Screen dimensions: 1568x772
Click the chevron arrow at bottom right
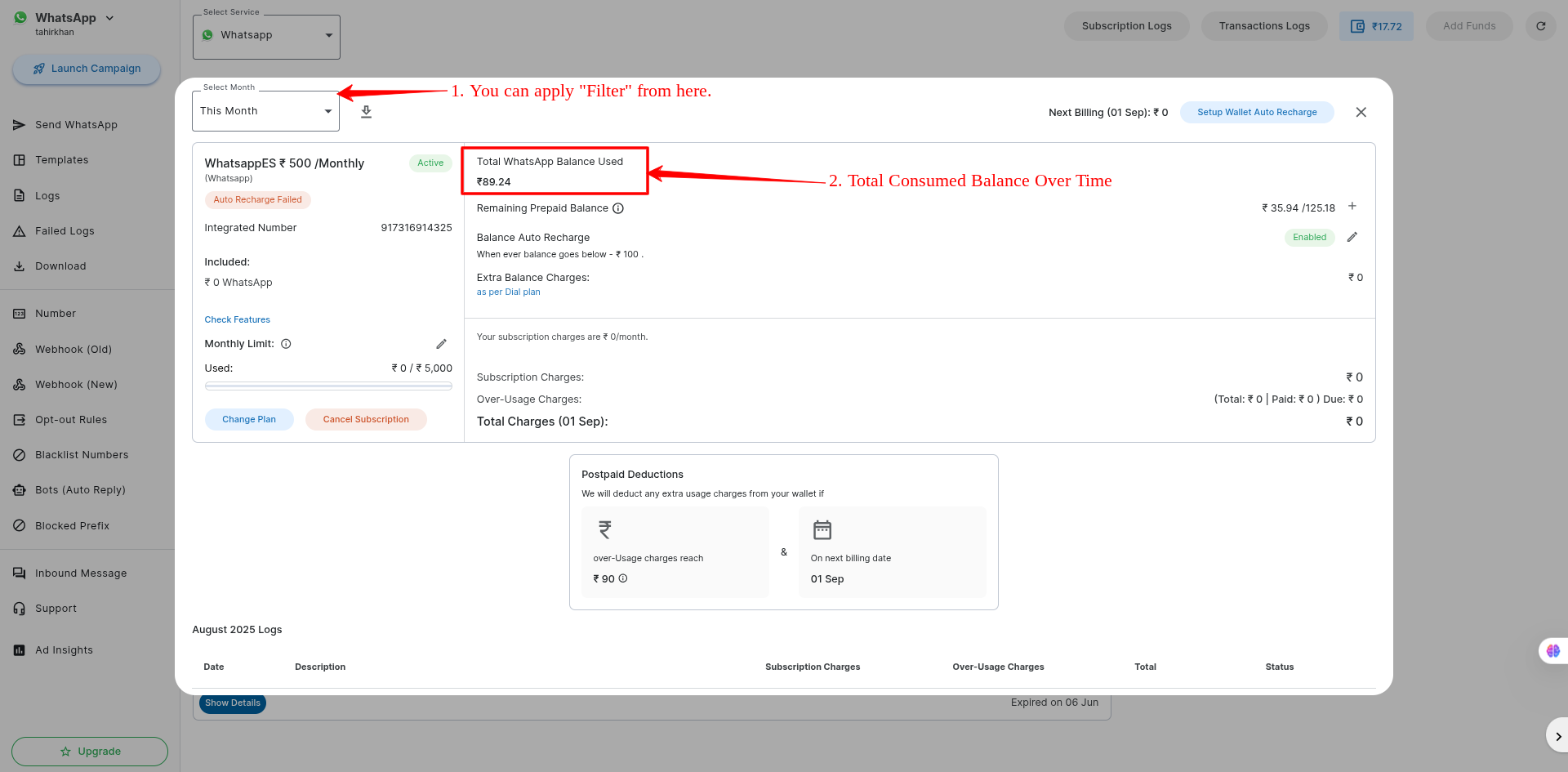click(x=1557, y=736)
